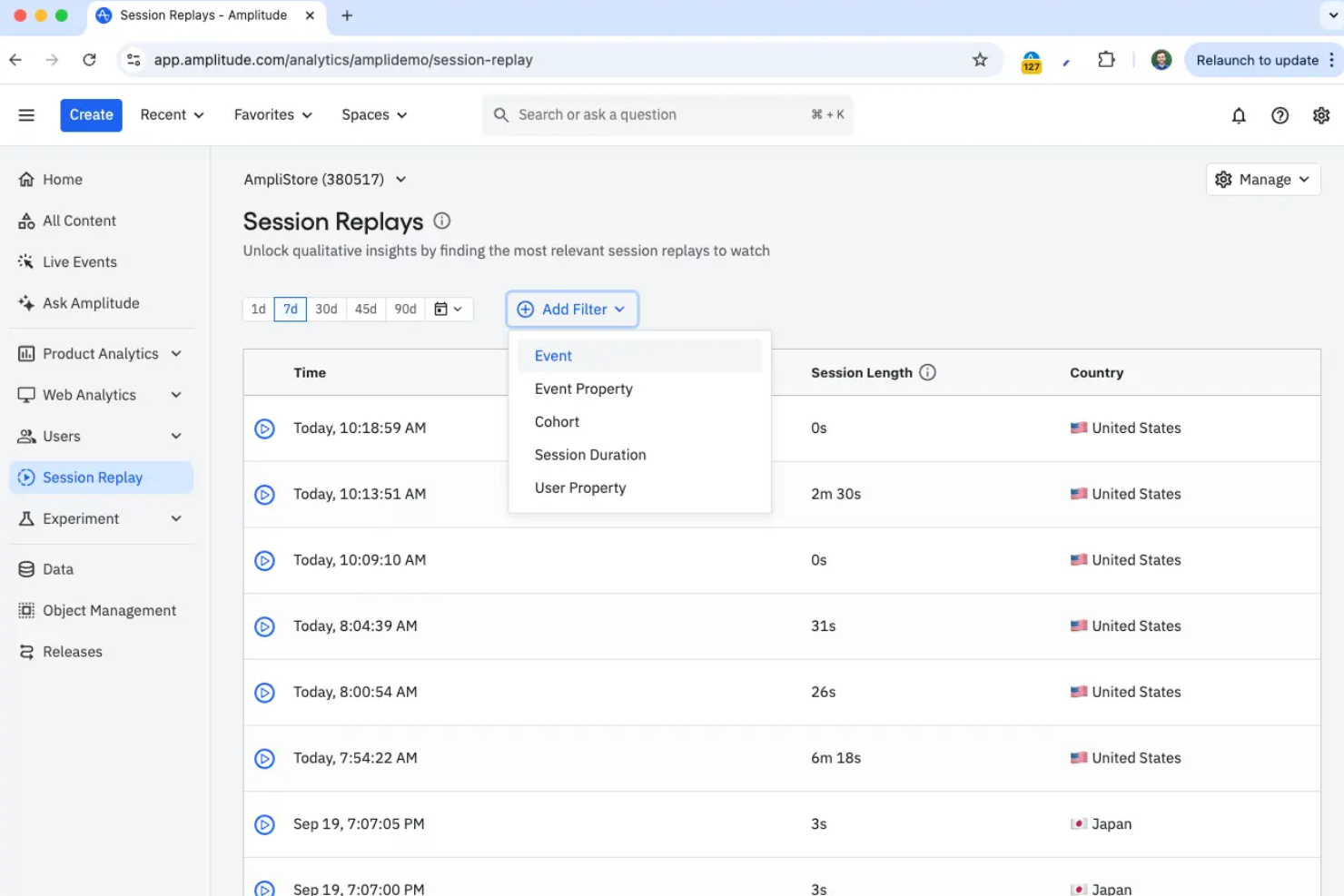Go to Home in the sidebar

[x=101, y=180]
